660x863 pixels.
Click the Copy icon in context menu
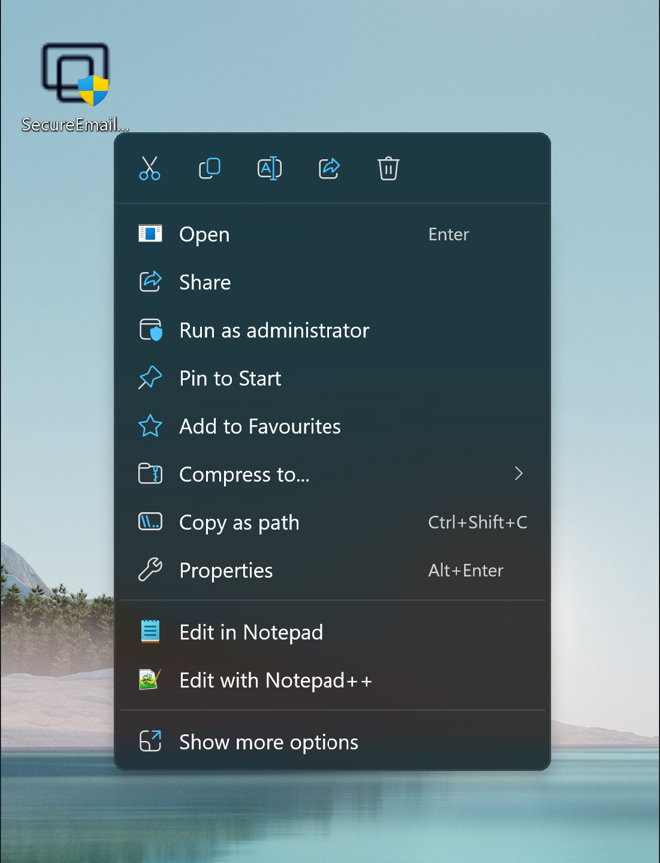(209, 168)
